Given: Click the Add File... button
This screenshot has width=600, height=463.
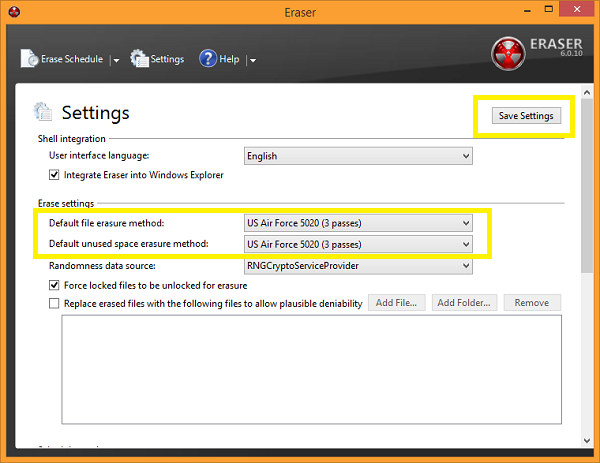Looking at the screenshot, I should click(396, 303).
